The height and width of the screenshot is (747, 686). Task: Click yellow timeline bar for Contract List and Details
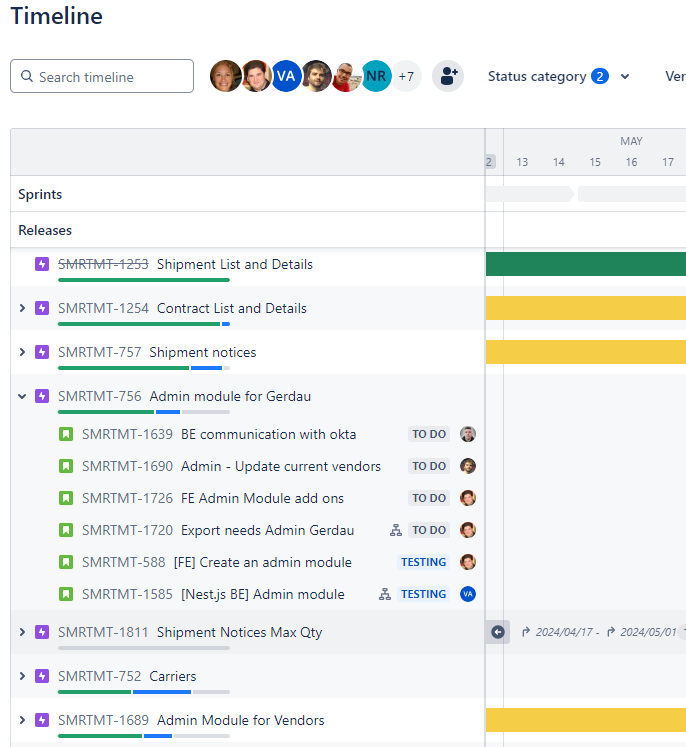tap(586, 308)
